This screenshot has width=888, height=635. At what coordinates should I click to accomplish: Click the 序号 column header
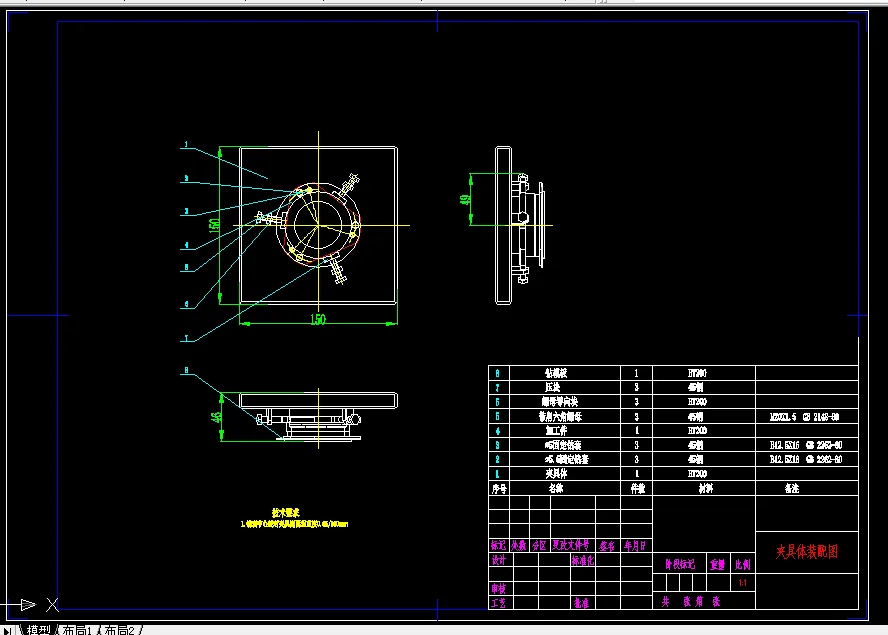498,488
